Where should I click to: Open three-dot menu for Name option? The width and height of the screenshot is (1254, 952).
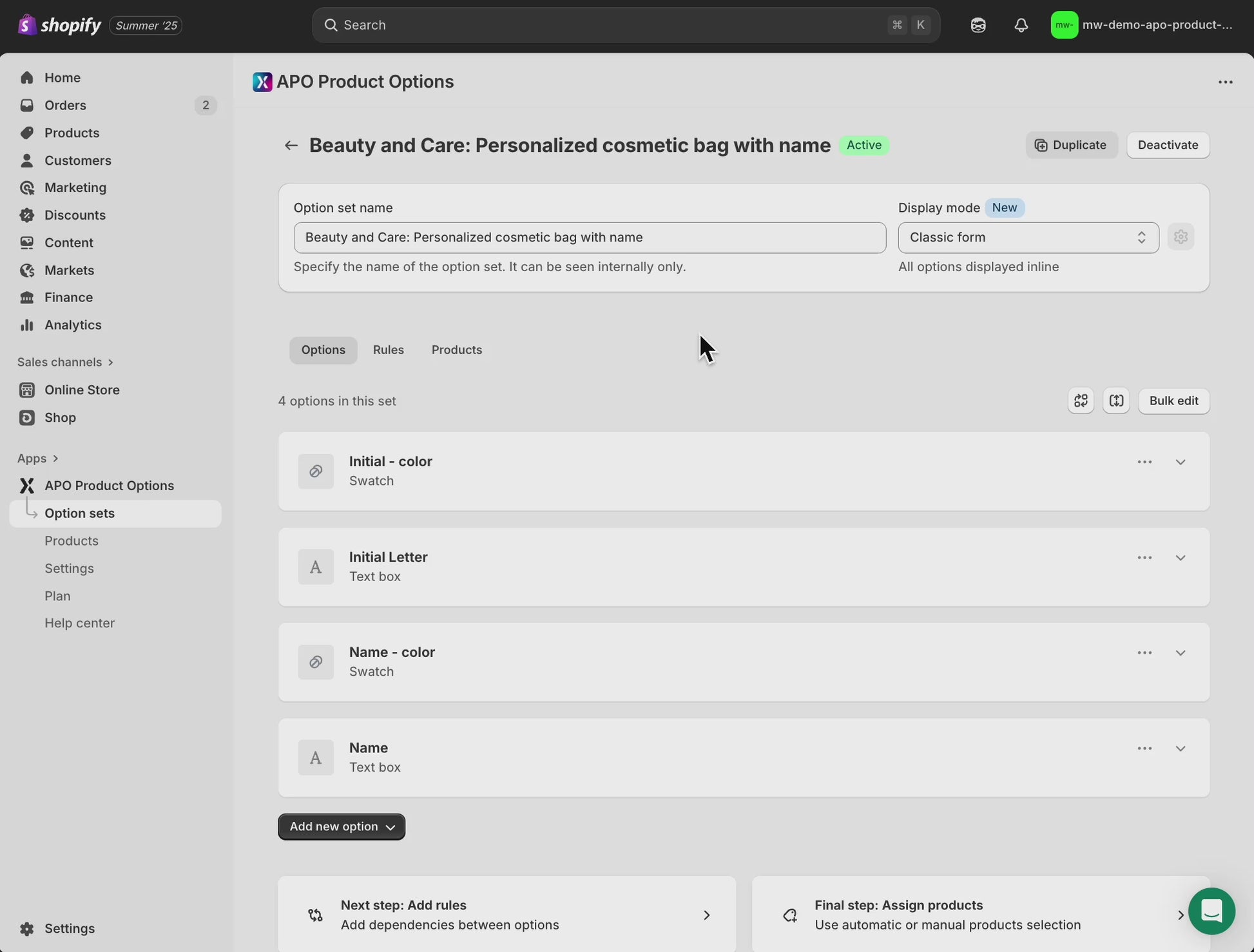pyautogui.click(x=1144, y=748)
